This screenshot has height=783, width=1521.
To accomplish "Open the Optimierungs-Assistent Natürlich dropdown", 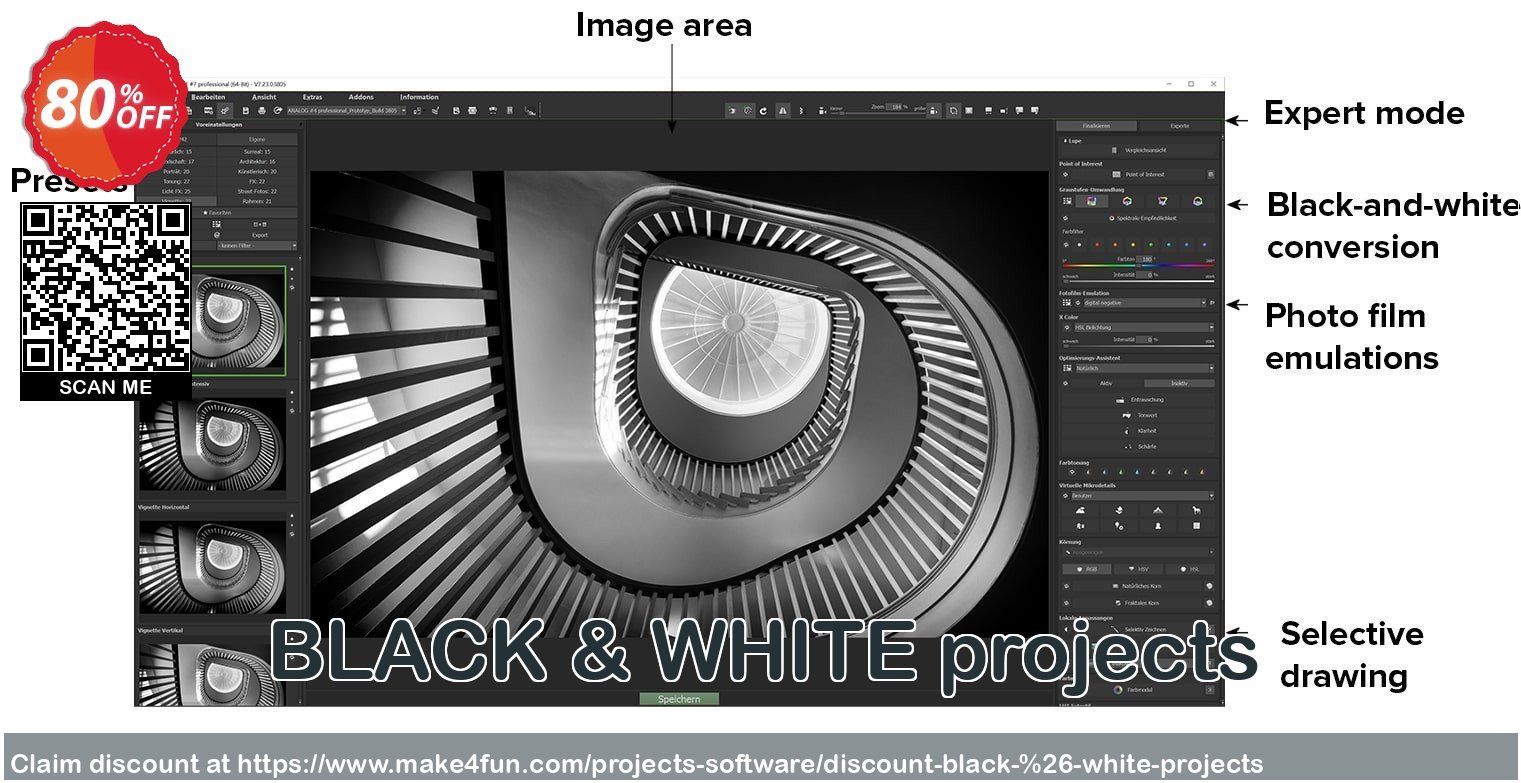I will pyautogui.click(x=1145, y=368).
